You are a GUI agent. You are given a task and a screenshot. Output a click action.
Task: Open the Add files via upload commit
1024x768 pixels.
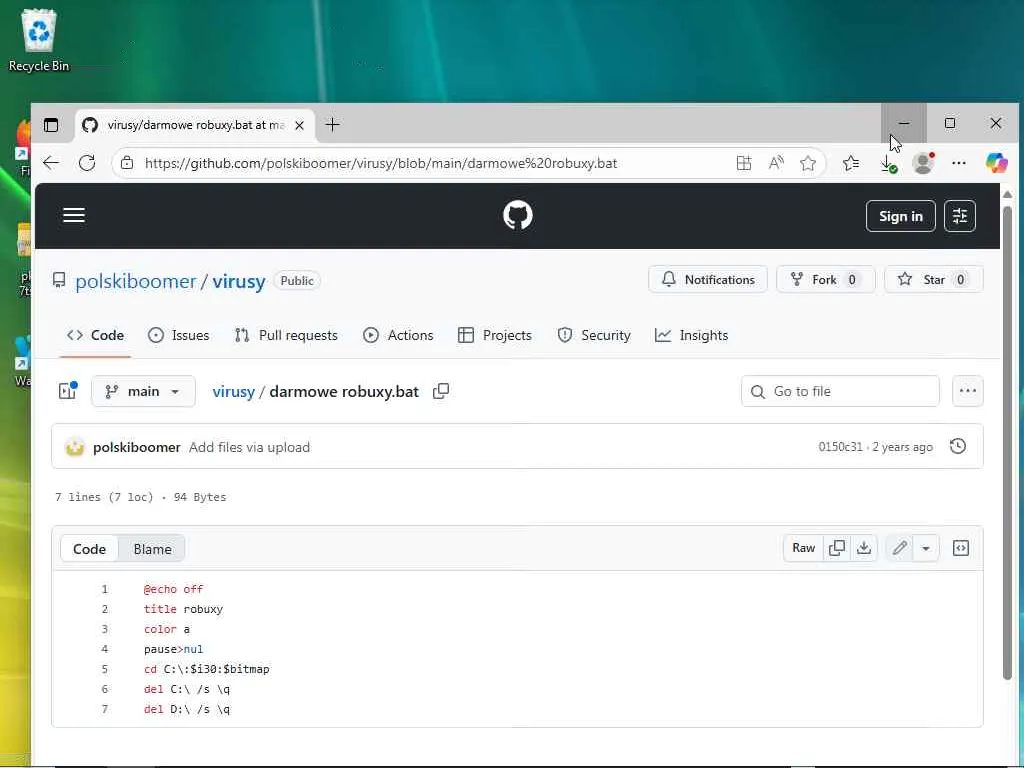249,447
